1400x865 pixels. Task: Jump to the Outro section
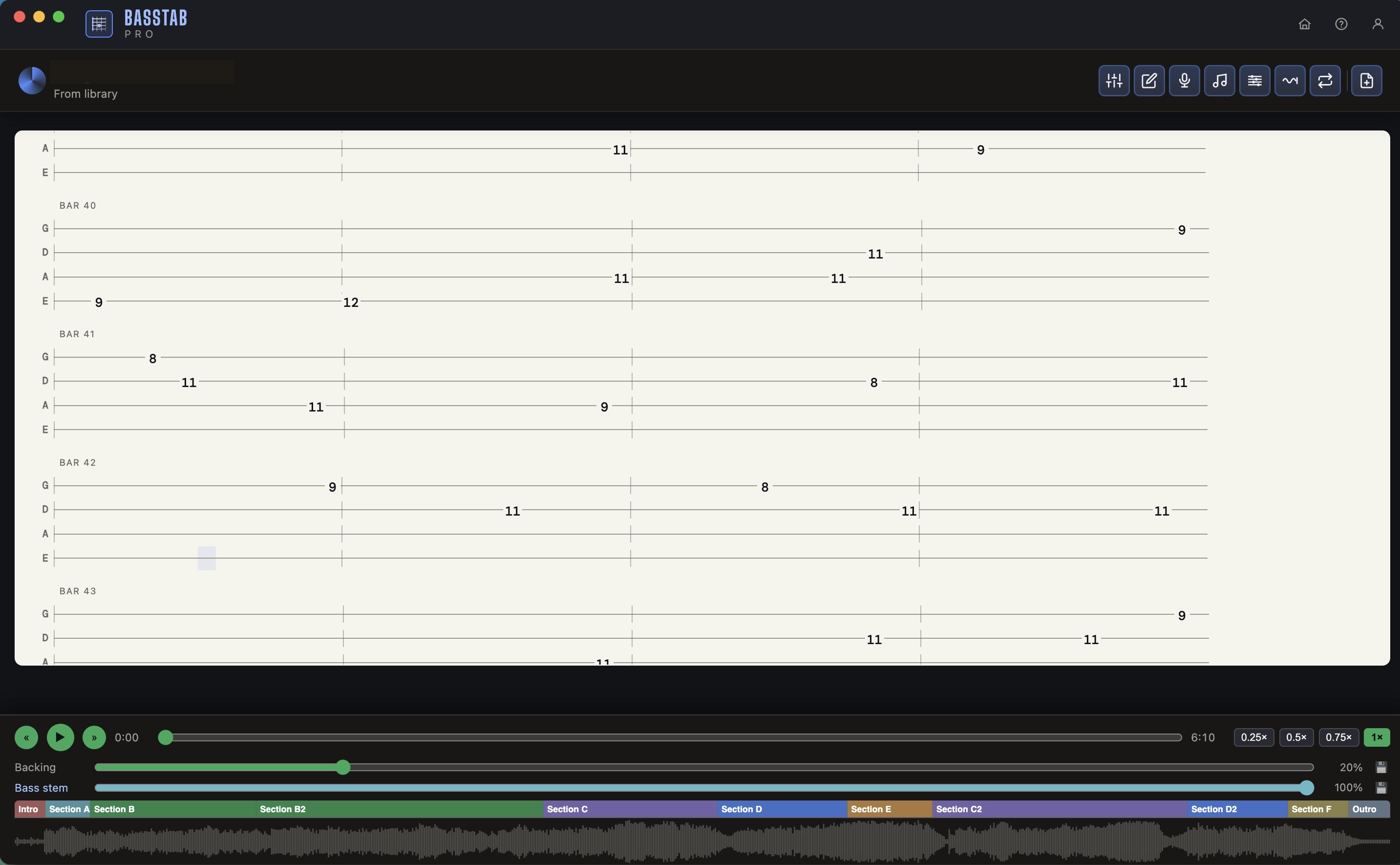1369,809
